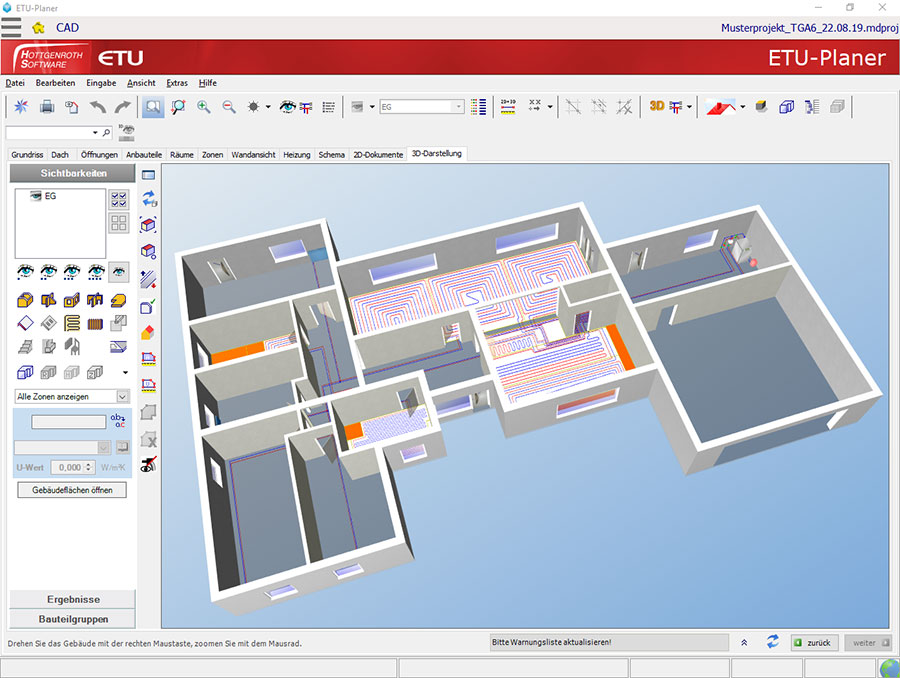The height and width of the screenshot is (678, 900).
Task: Switch to the Heizung tab
Action: pyautogui.click(x=296, y=154)
